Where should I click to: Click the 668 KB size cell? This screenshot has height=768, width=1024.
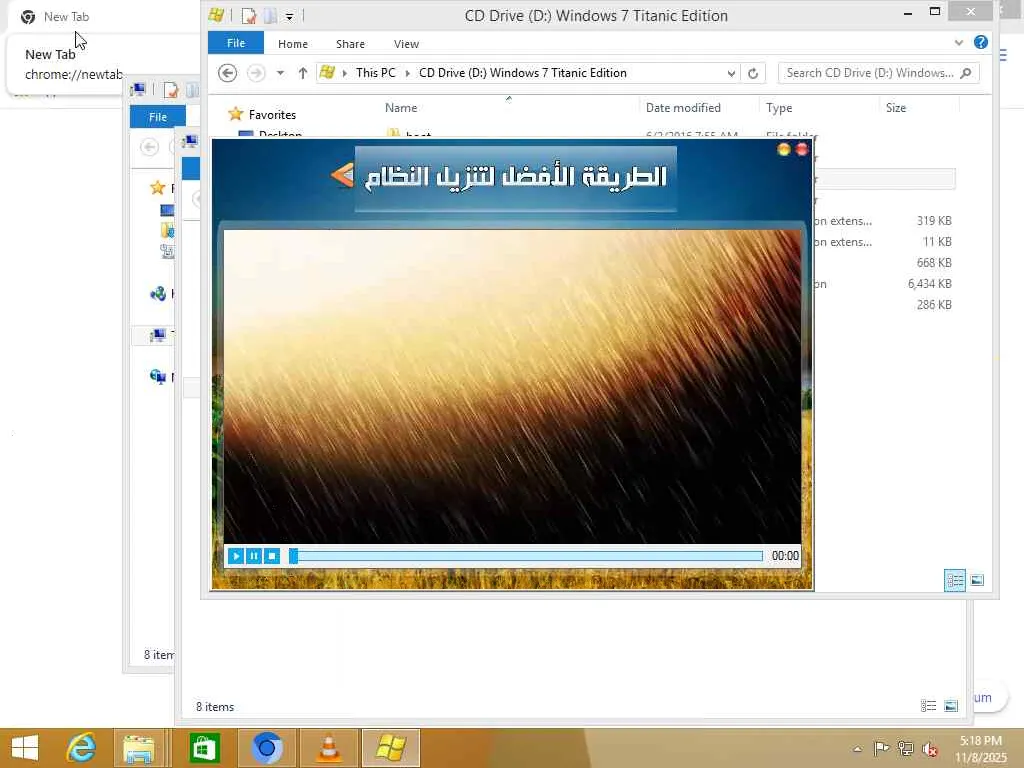pos(934,263)
